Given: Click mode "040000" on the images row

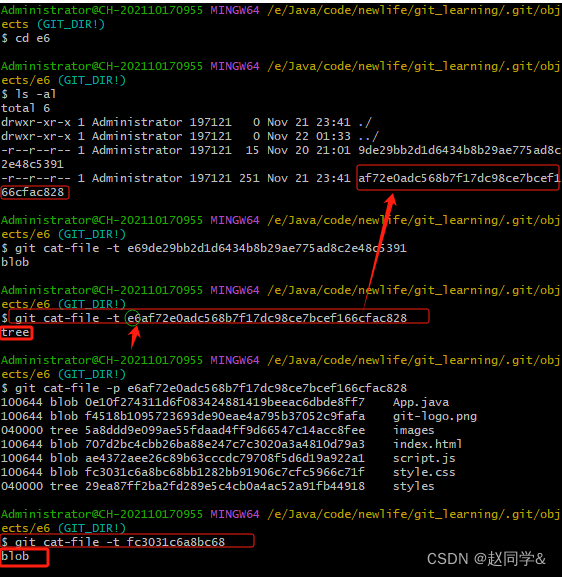Looking at the screenshot, I should point(22,430).
